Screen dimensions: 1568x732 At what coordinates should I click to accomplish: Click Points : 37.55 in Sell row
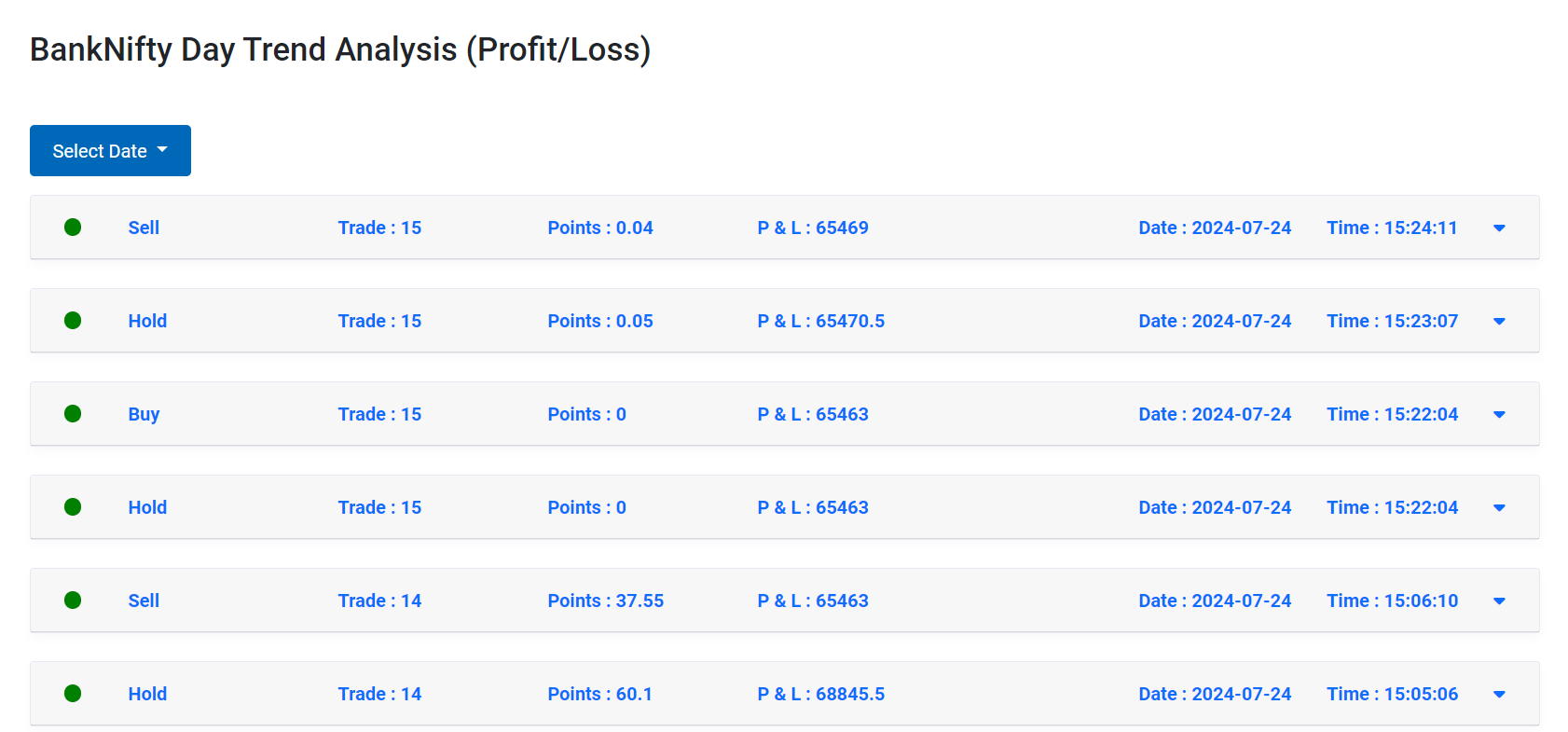coord(606,601)
